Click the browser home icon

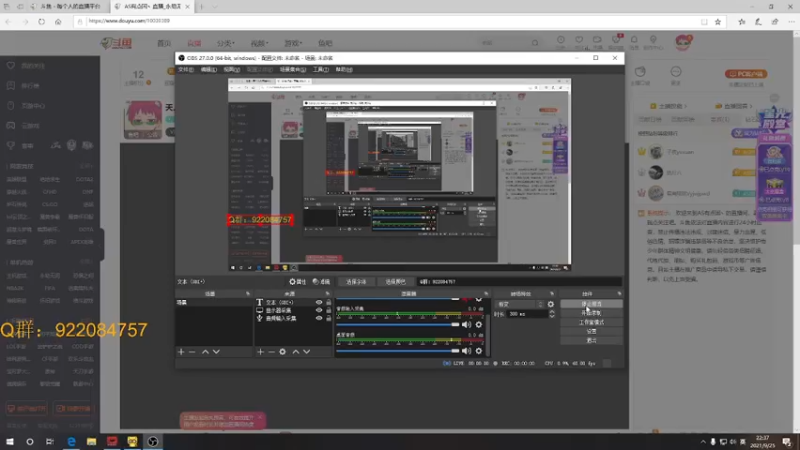click(58, 21)
